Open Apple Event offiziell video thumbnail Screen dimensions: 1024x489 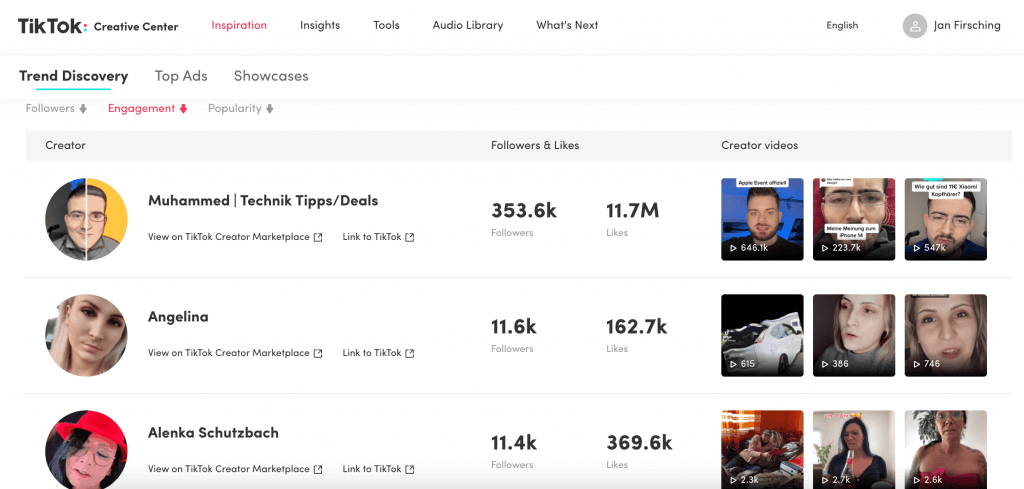tap(762, 219)
